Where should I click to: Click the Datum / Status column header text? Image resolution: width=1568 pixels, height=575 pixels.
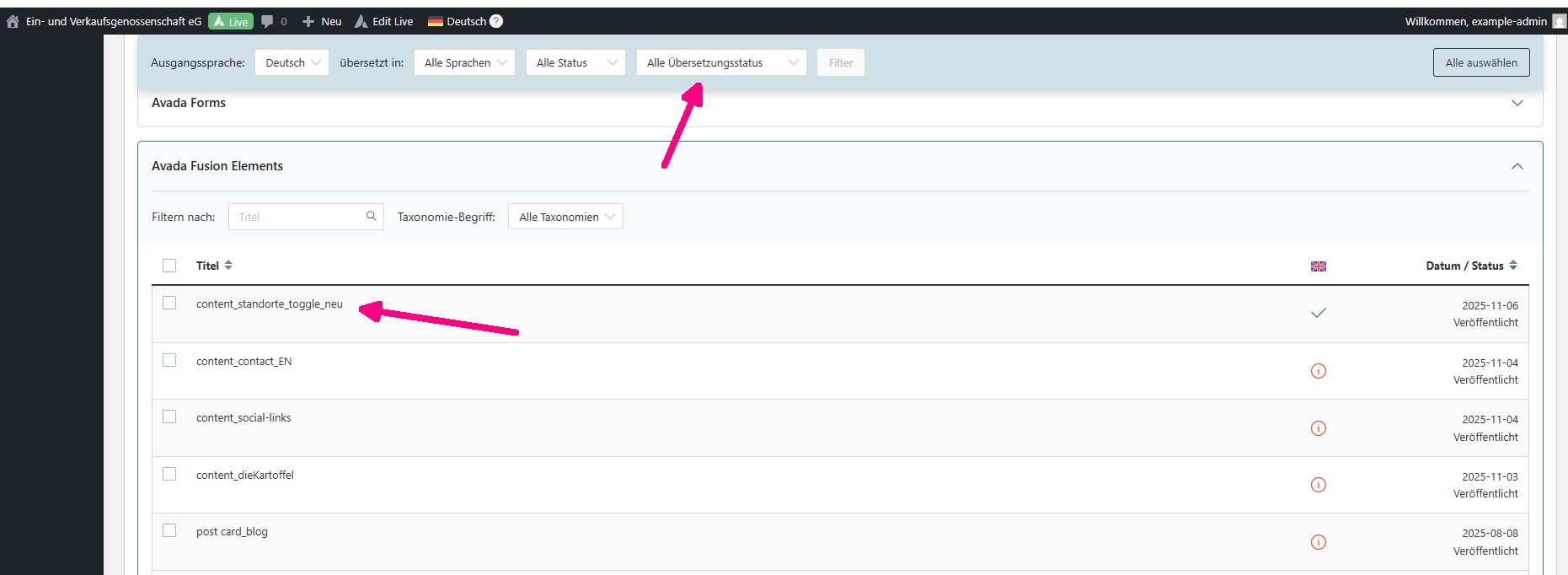(1464, 266)
